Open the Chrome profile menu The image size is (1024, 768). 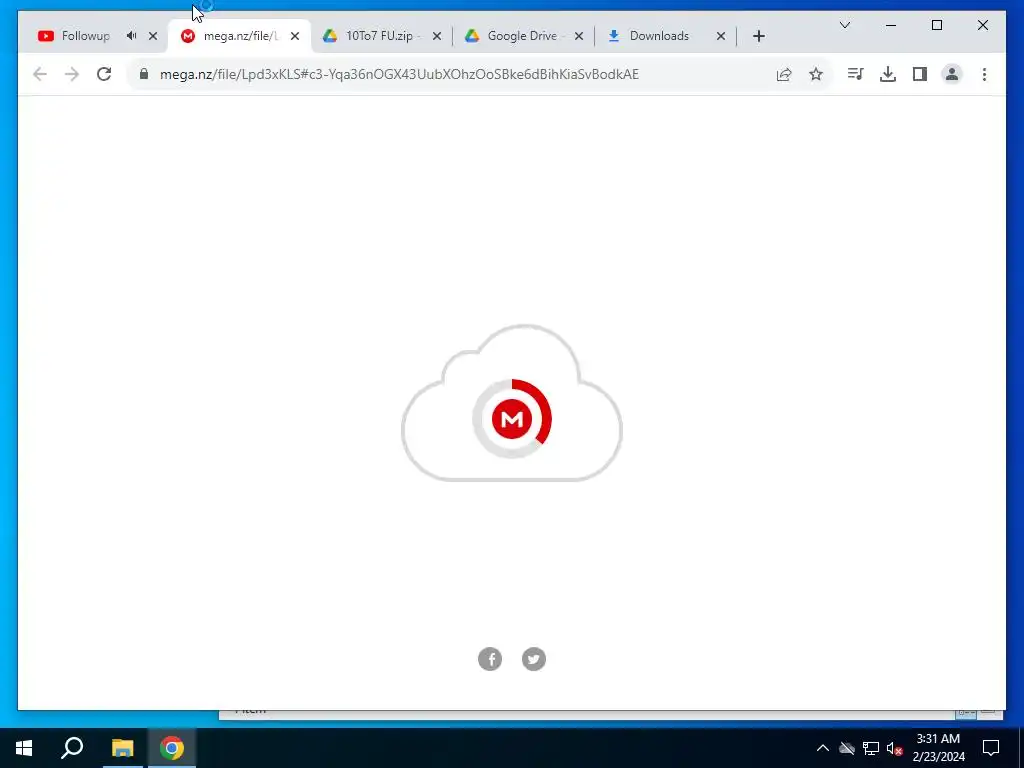pos(952,74)
